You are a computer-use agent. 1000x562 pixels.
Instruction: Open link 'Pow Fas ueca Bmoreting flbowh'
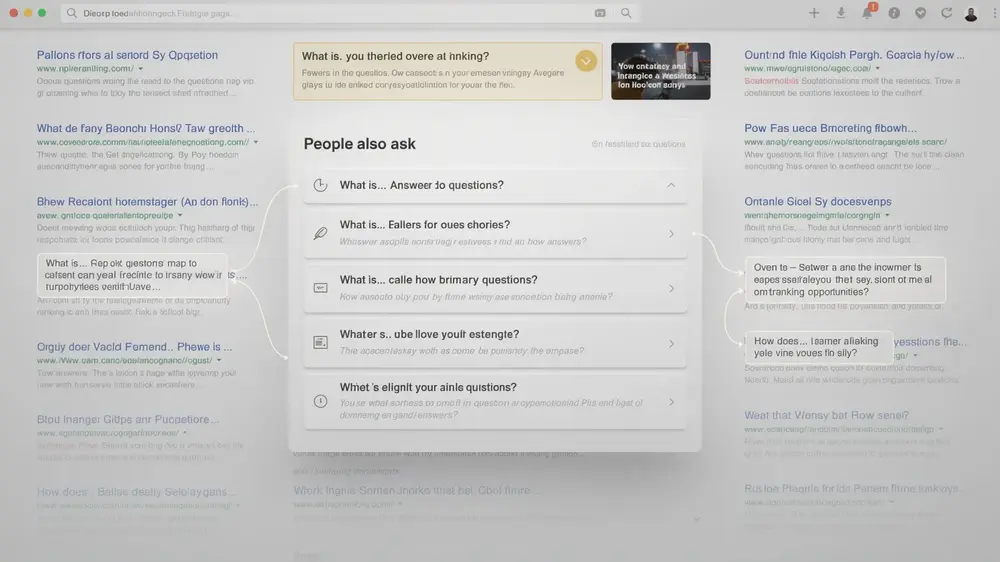830,128
